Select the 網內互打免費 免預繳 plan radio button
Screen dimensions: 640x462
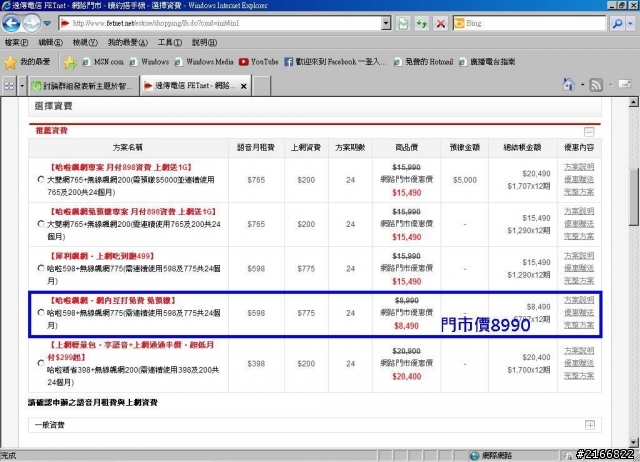41,313
